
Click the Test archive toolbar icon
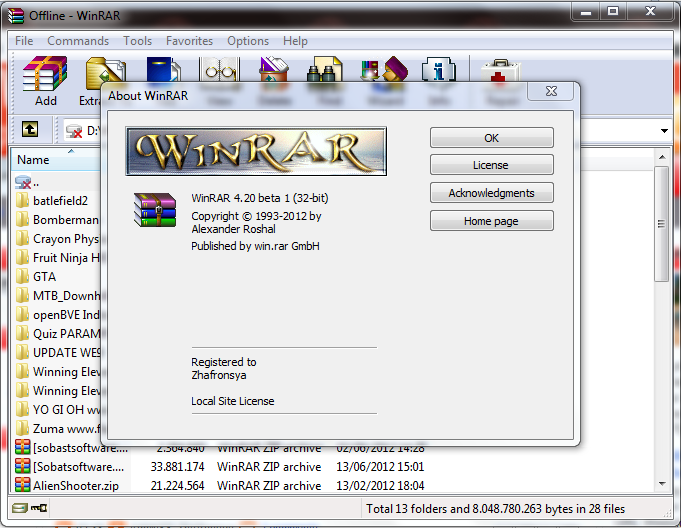click(163, 69)
